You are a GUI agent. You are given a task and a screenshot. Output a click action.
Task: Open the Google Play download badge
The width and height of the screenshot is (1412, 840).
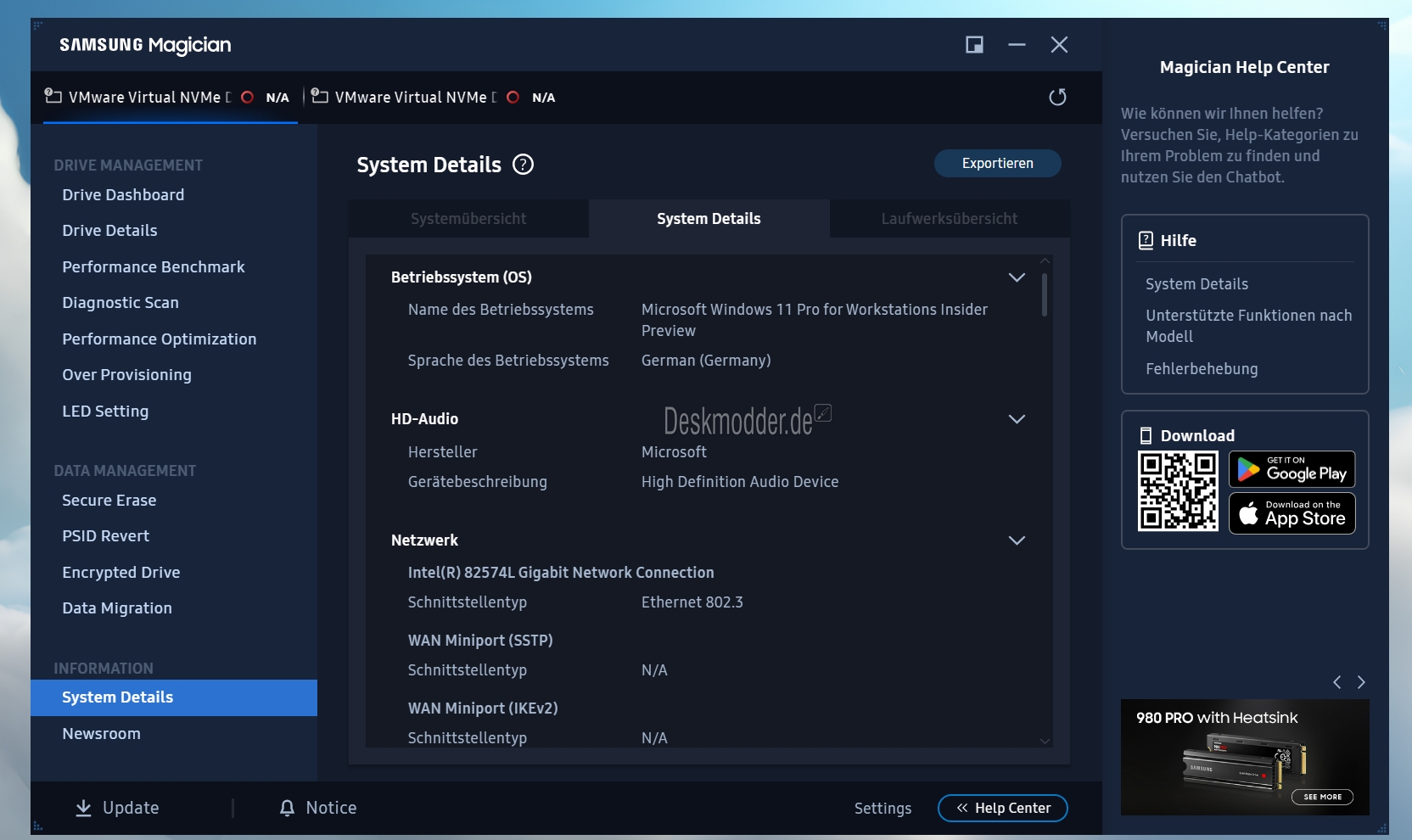[1292, 469]
